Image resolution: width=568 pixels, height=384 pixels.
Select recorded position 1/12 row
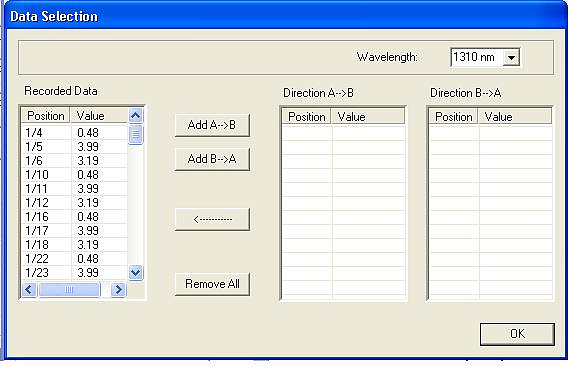point(75,203)
